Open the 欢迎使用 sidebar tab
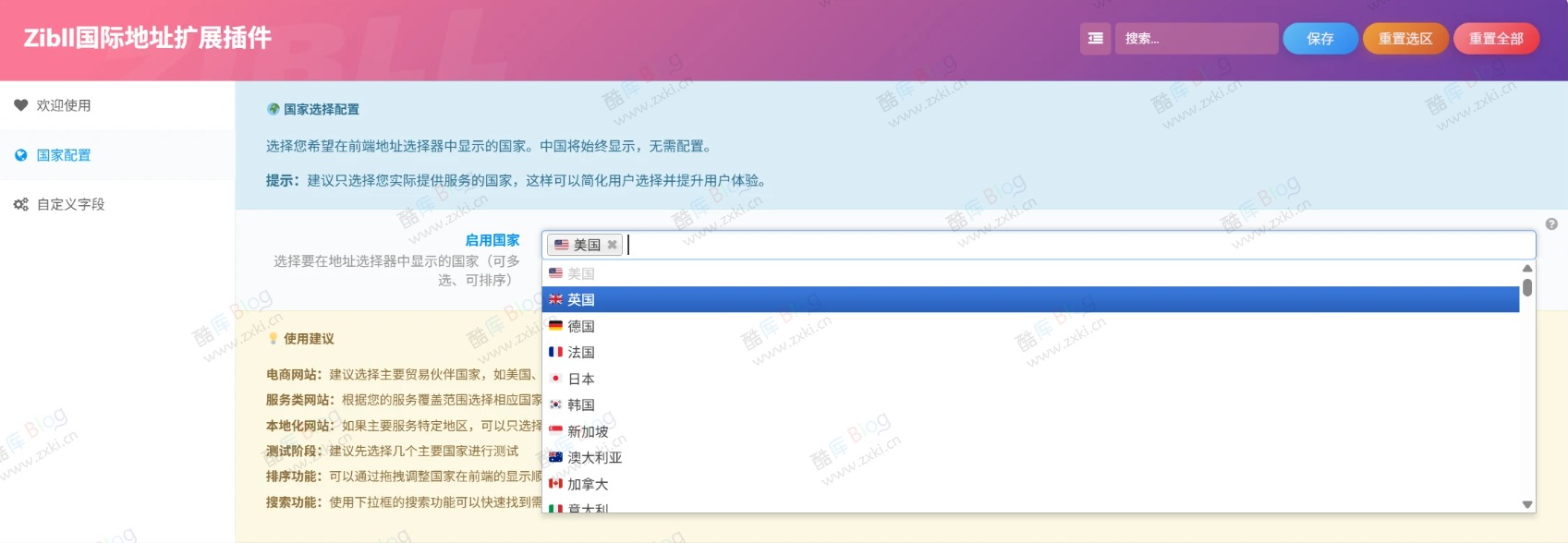 [x=64, y=105]
